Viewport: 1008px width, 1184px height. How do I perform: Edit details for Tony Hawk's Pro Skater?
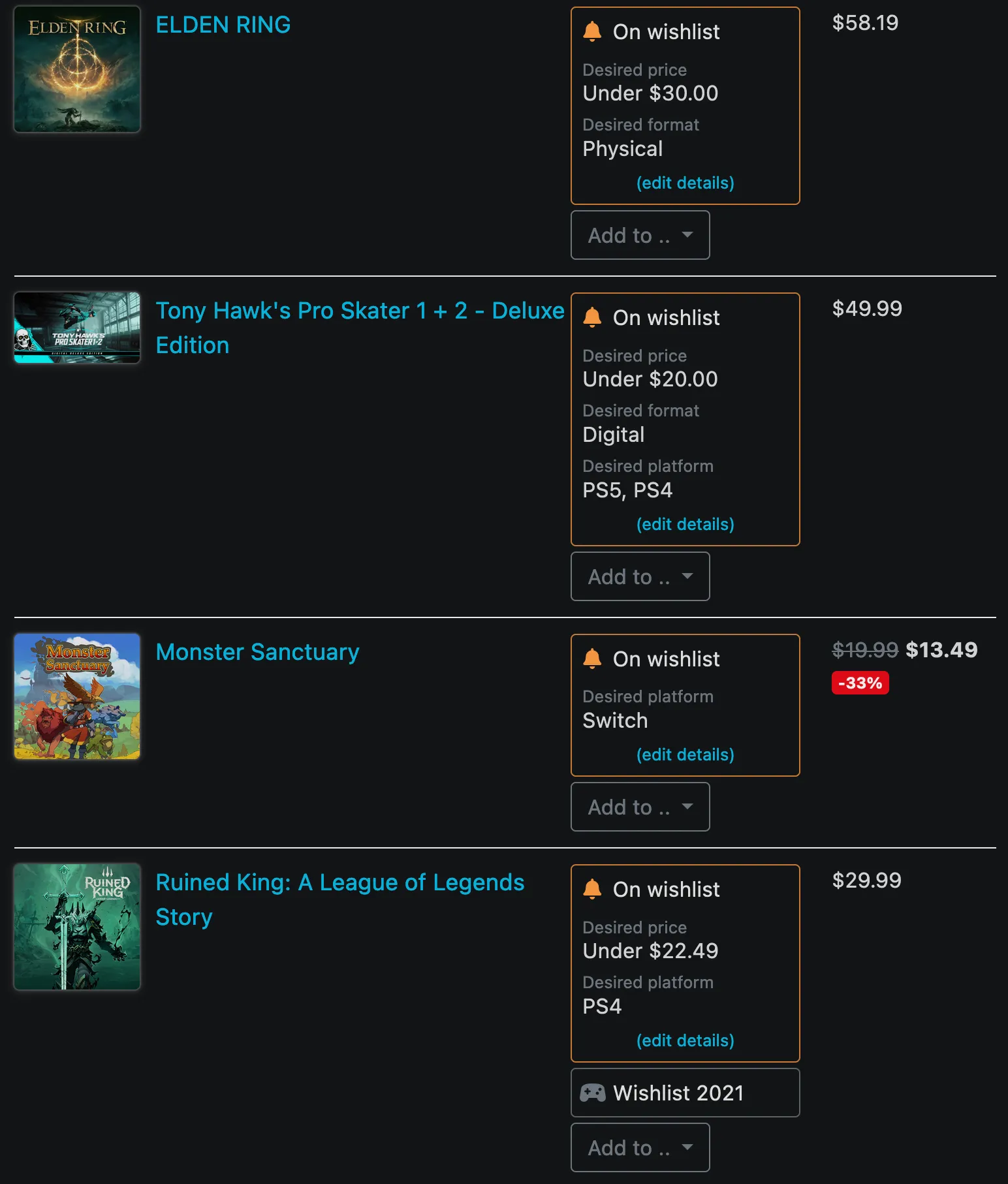[x=685, y=524]
